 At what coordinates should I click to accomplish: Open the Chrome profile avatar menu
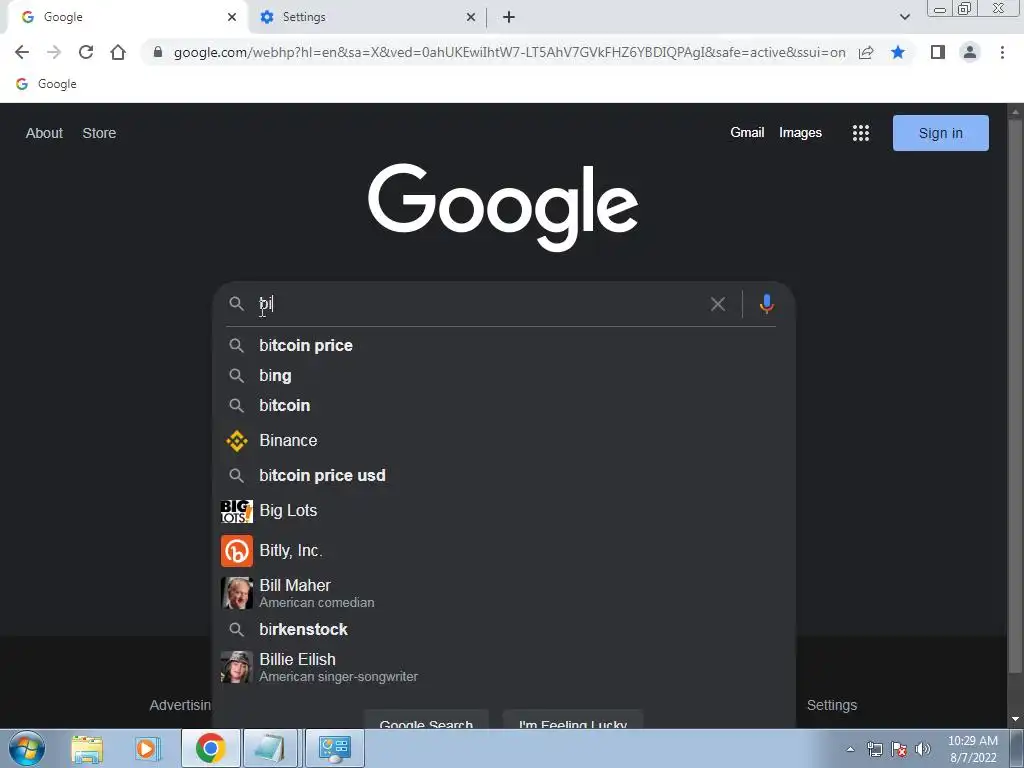970,52
